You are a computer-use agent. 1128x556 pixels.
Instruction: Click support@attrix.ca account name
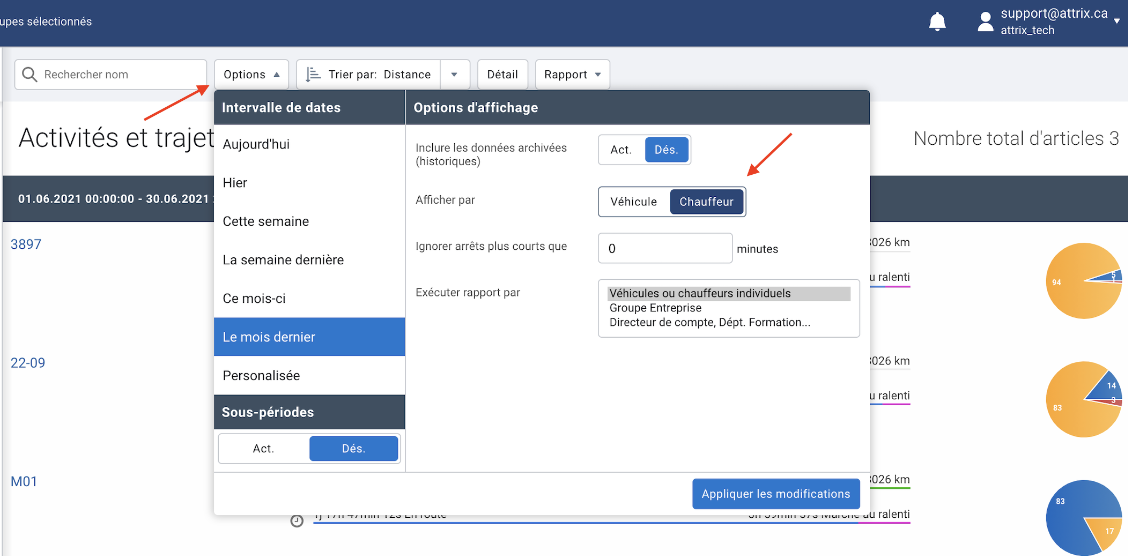click(1054, 14)
